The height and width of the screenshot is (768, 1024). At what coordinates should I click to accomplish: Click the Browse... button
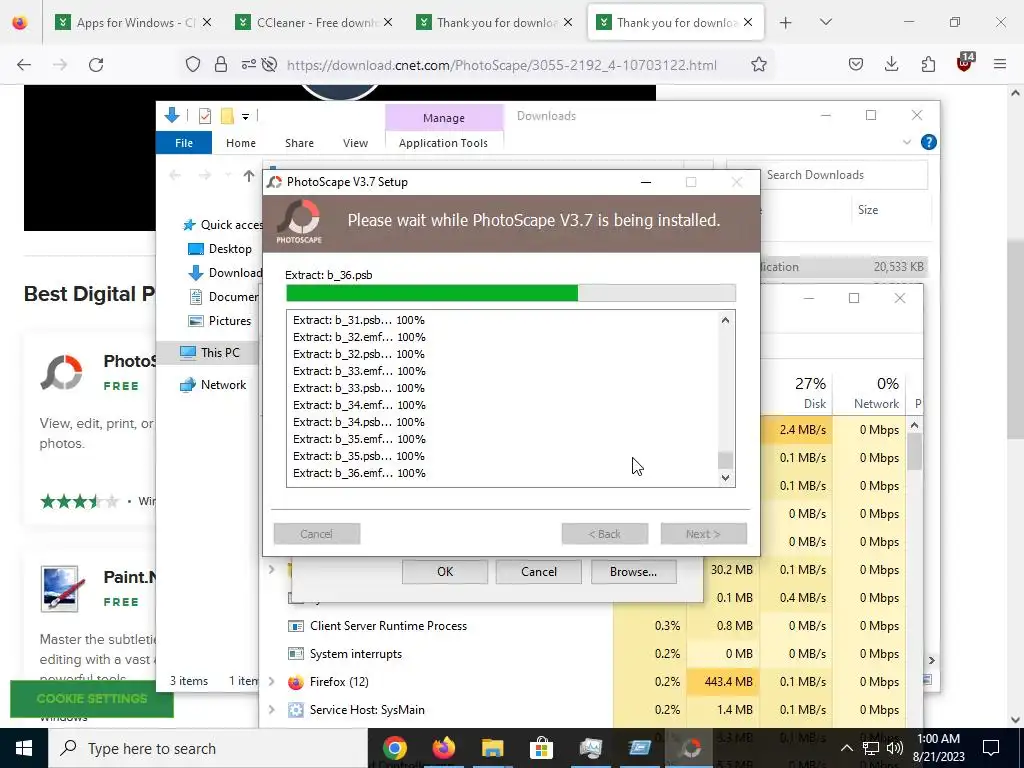[633, 571]
